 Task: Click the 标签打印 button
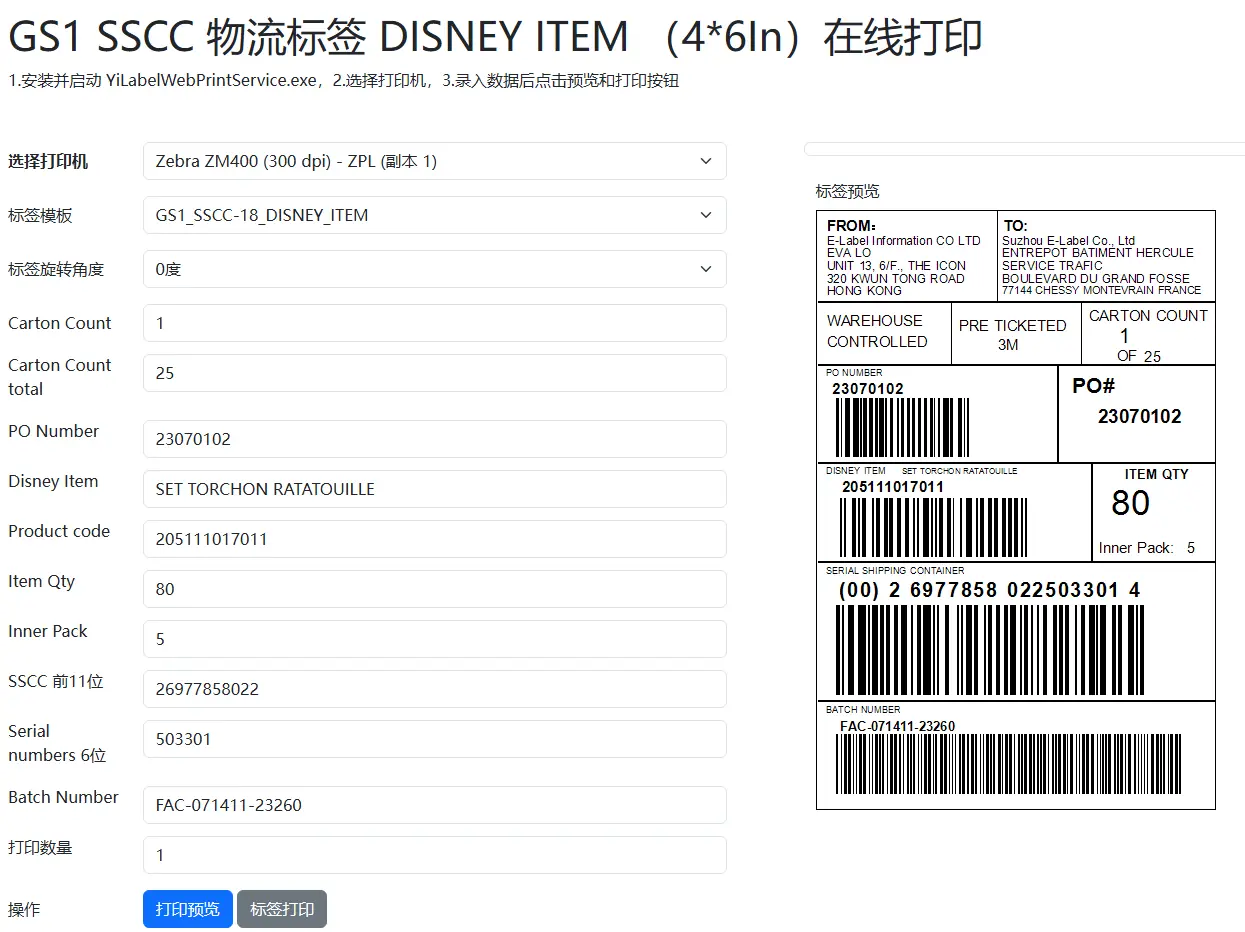tap(282, 909)
